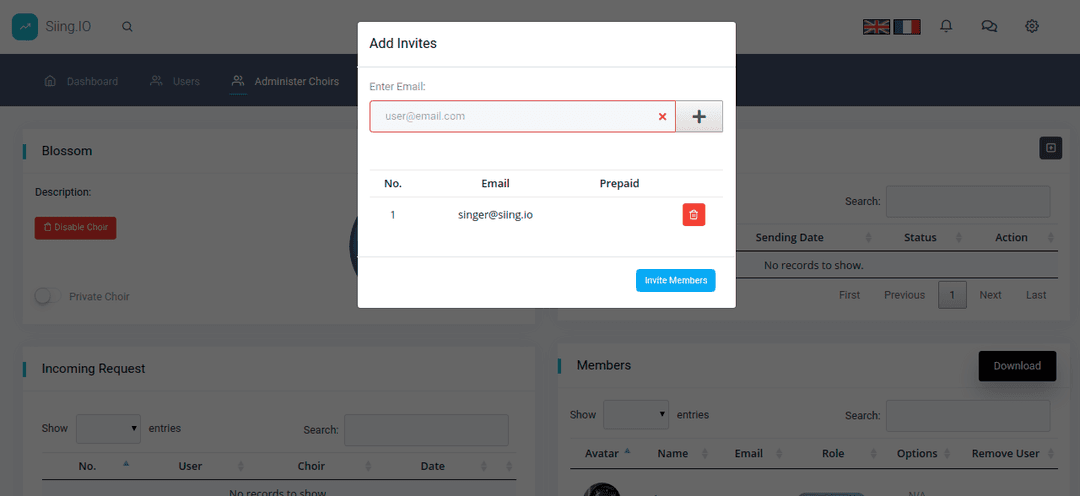
Task: Open the Members show entries dropdown
Action: click(636, 415)
